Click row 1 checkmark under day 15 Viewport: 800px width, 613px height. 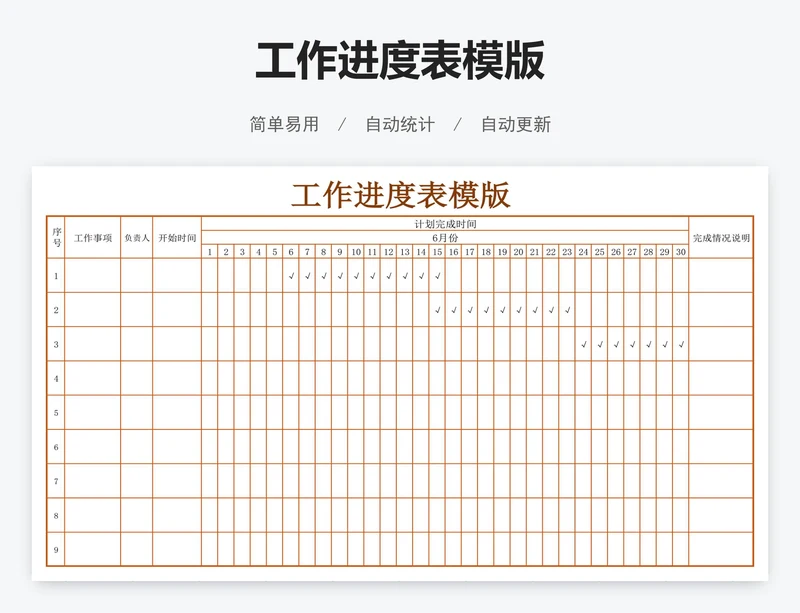click(438, 276)
